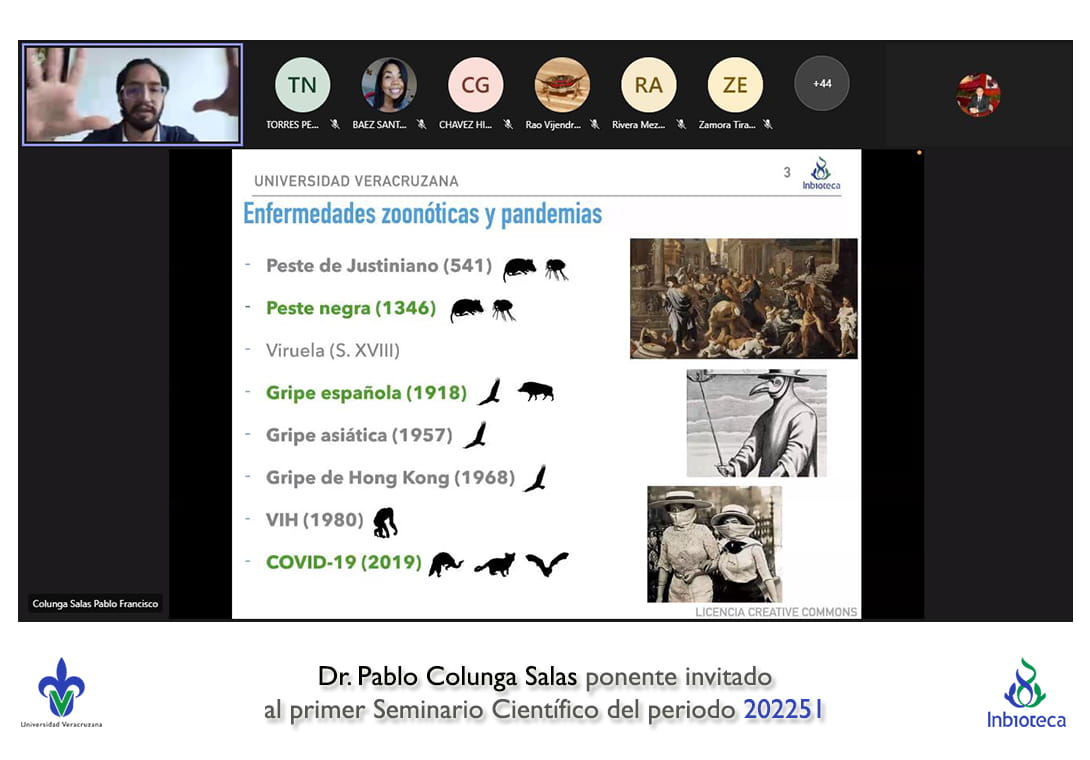Click the chimpanzee silhouette next to VIH (1980)
This screenshot has height=760, width=1090.
[x=385, y=521]
